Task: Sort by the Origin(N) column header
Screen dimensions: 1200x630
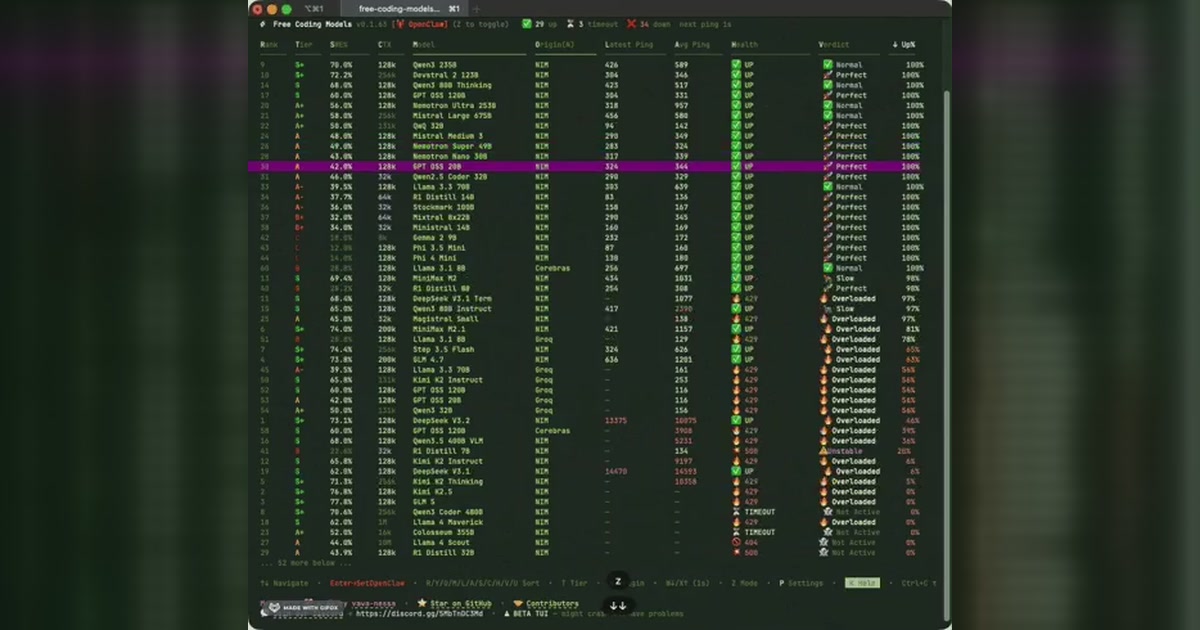Action: click(x=555, y=44)
